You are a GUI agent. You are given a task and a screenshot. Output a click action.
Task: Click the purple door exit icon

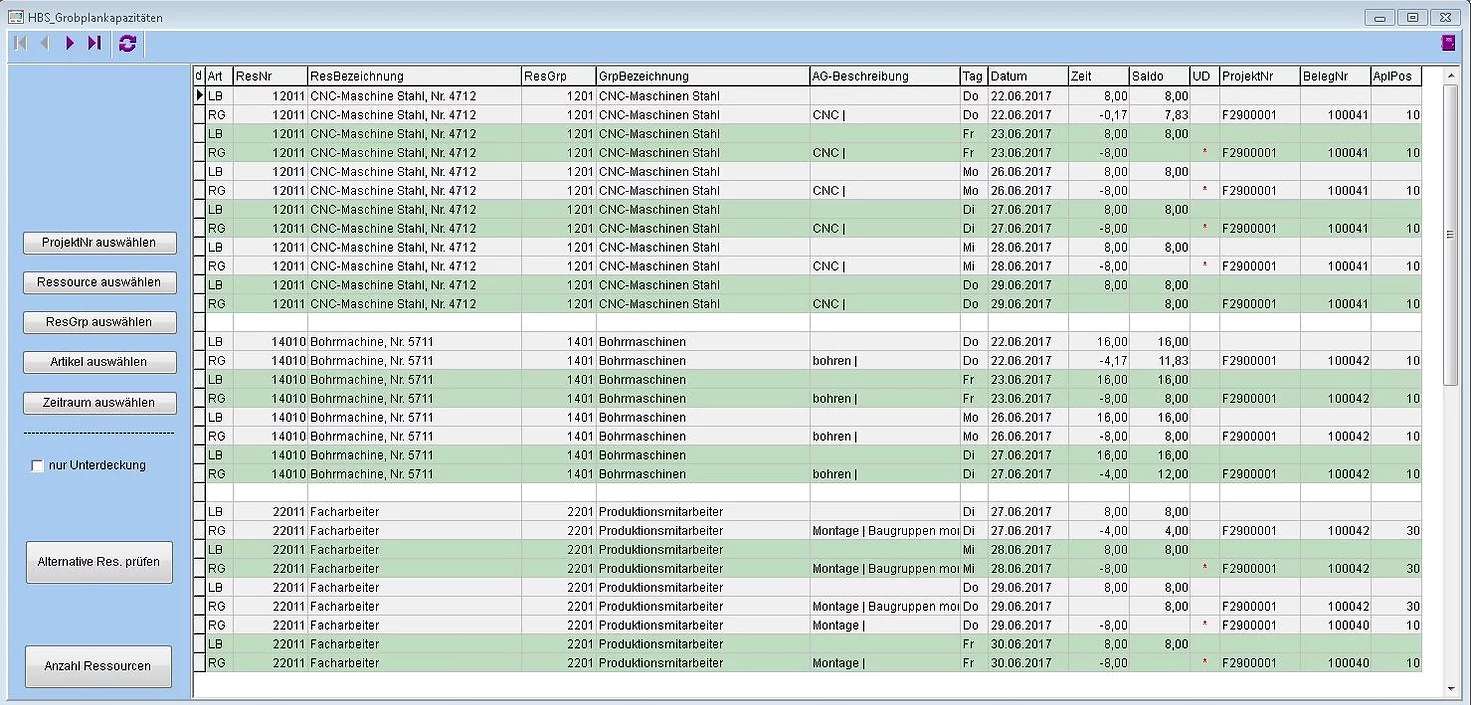[x=1447, y=43]
